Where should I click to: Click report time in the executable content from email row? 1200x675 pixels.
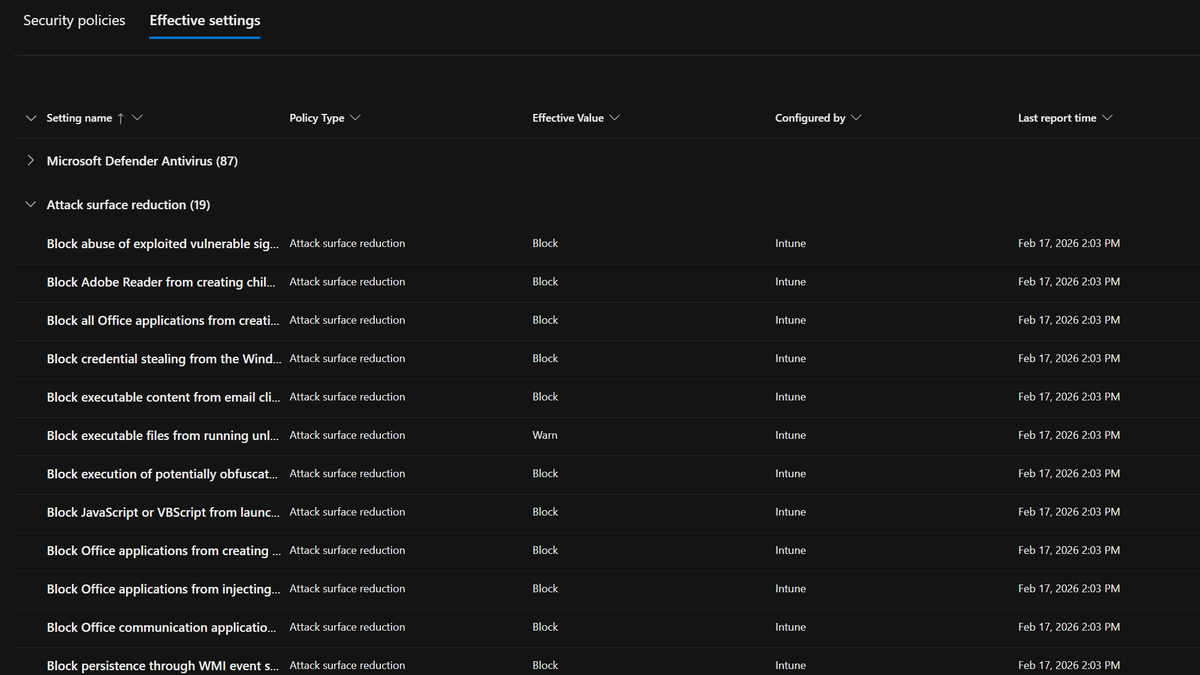tap(1069, 397)
